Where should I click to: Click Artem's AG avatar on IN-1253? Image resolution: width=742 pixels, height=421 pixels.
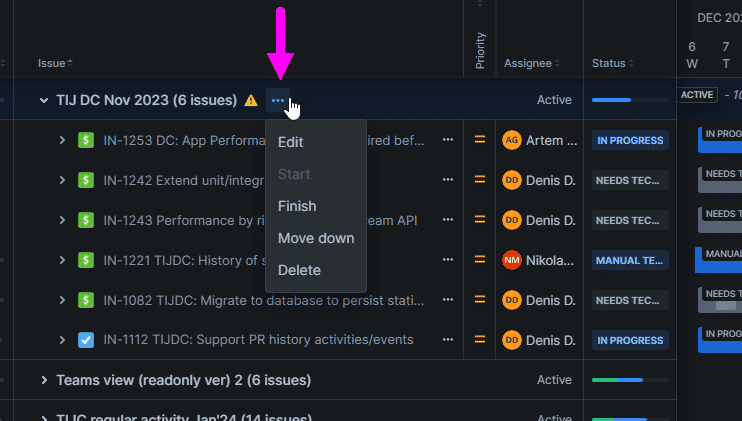click(x=512, y=140)
